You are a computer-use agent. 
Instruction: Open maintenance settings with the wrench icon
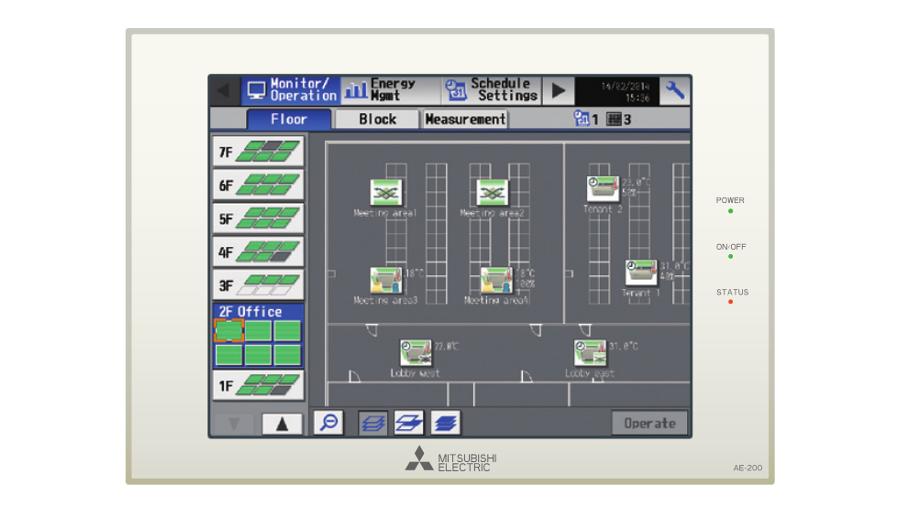click(676, 90)
